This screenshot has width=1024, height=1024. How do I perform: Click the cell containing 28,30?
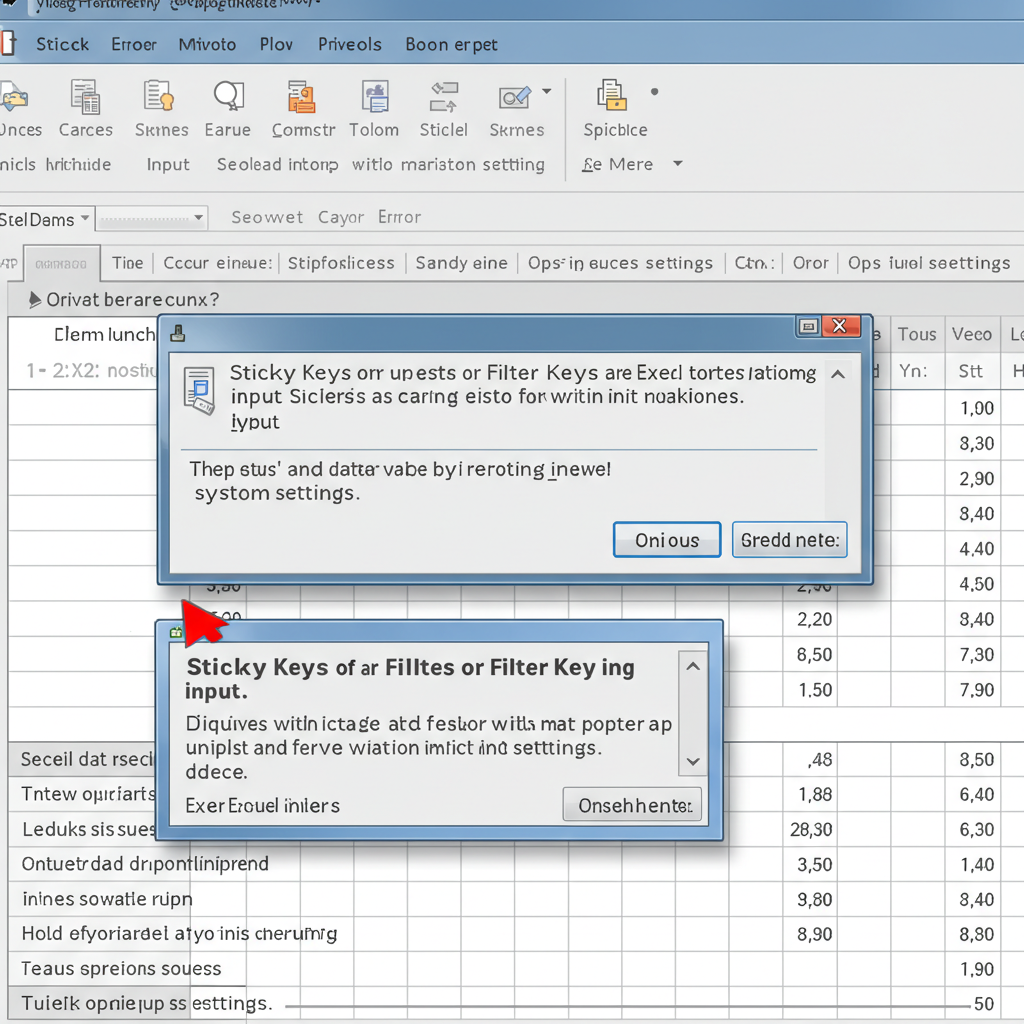pos(810,829)
